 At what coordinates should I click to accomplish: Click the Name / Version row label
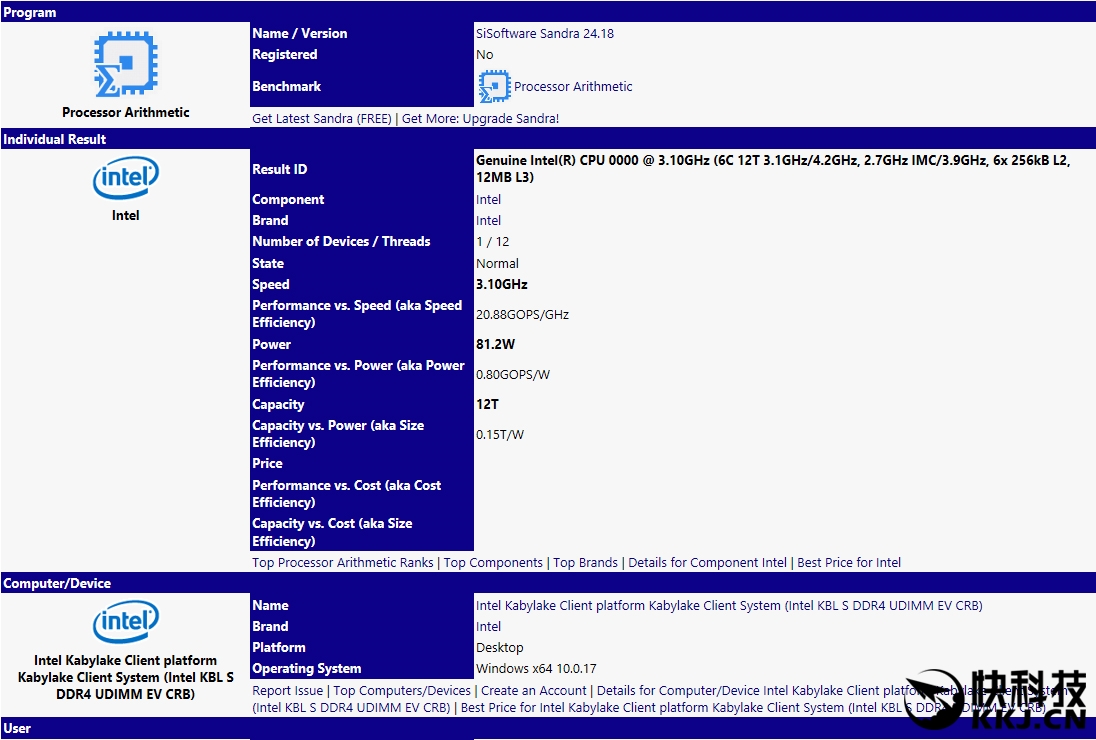pos(299,34)
